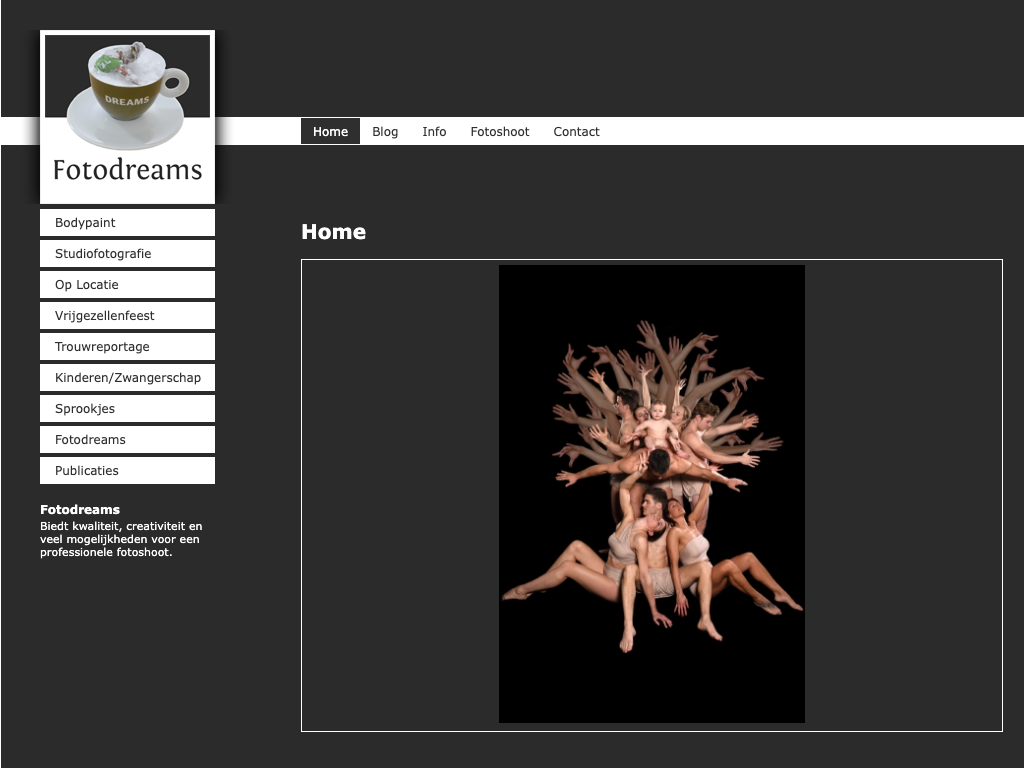Click the coffee cup logo image
This screenshot has width=1024, height=768.
127,91
